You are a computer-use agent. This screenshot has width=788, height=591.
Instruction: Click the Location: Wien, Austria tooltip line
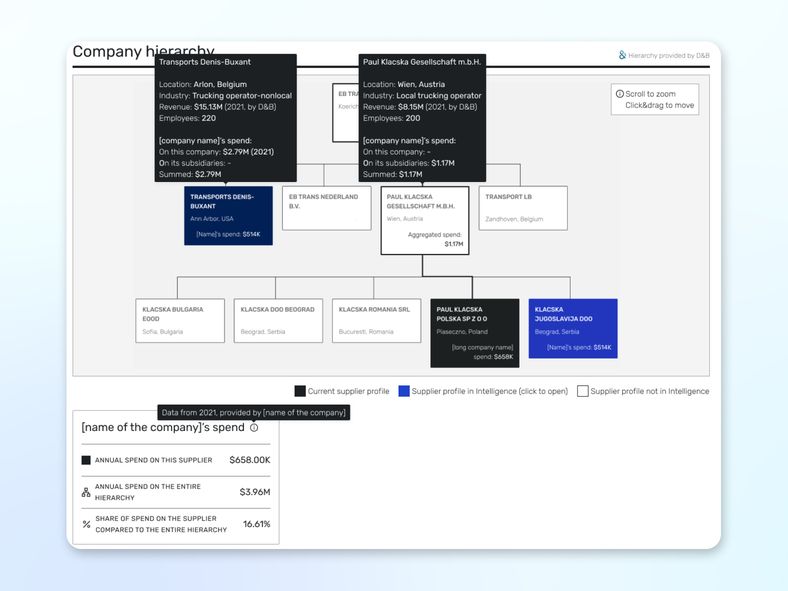click(x=404, y=84)
